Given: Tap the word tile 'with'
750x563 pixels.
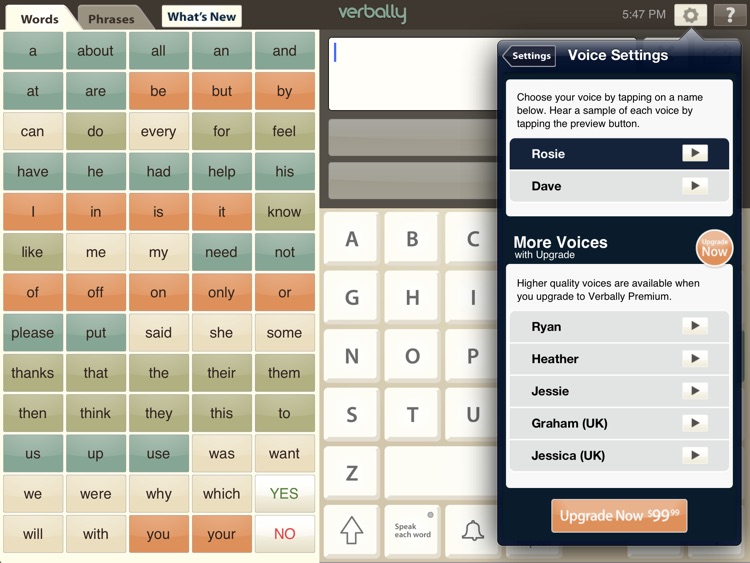Looking at the screenshot, I should (95, 533).
